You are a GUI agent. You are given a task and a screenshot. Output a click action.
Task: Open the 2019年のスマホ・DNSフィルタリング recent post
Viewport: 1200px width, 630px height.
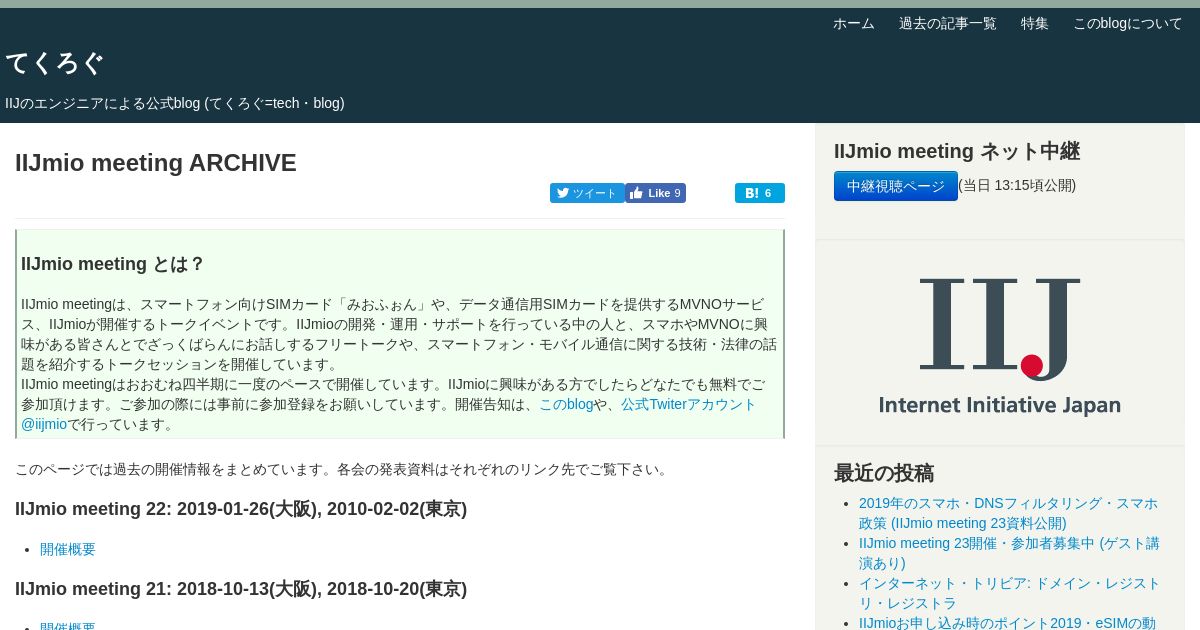coord(1008,513)
